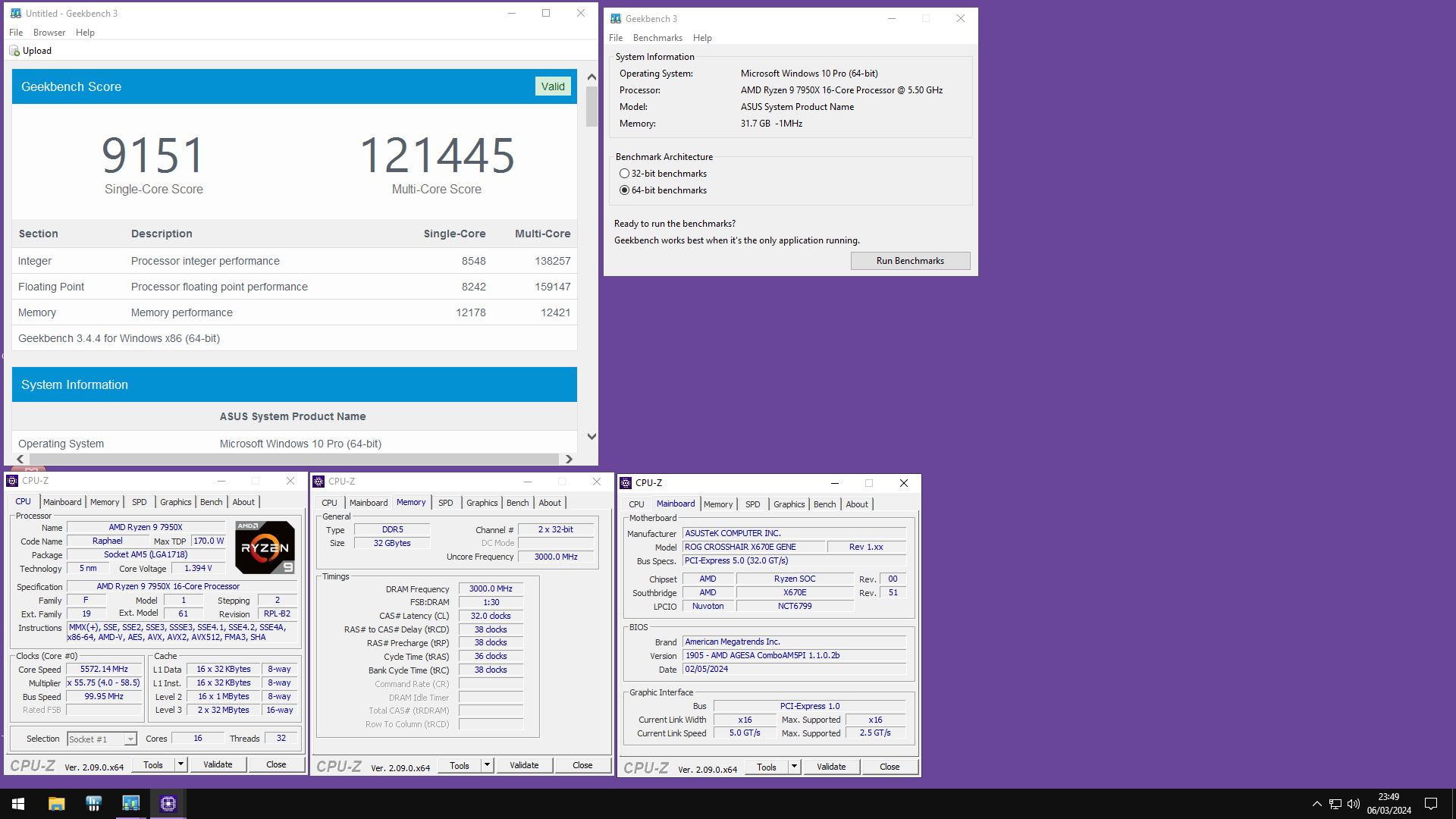
Task: Click scroll down arrow in Geekbench results
Action: [591, 437]
